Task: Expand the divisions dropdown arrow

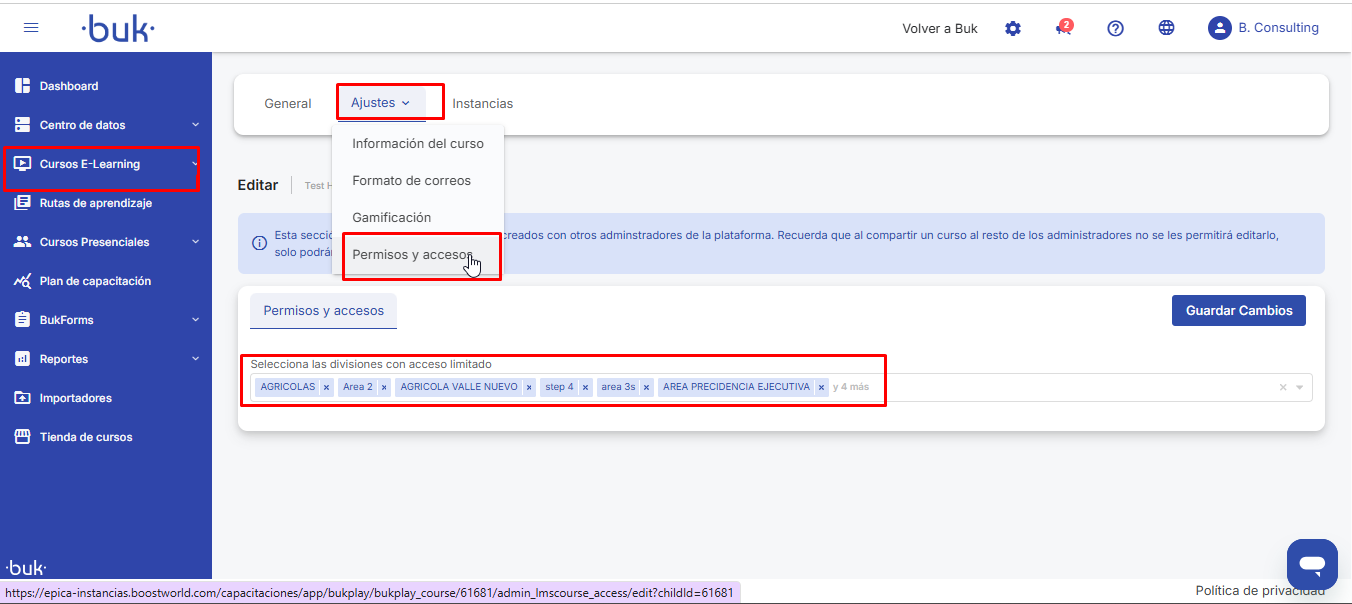Action: [1300, 388]
